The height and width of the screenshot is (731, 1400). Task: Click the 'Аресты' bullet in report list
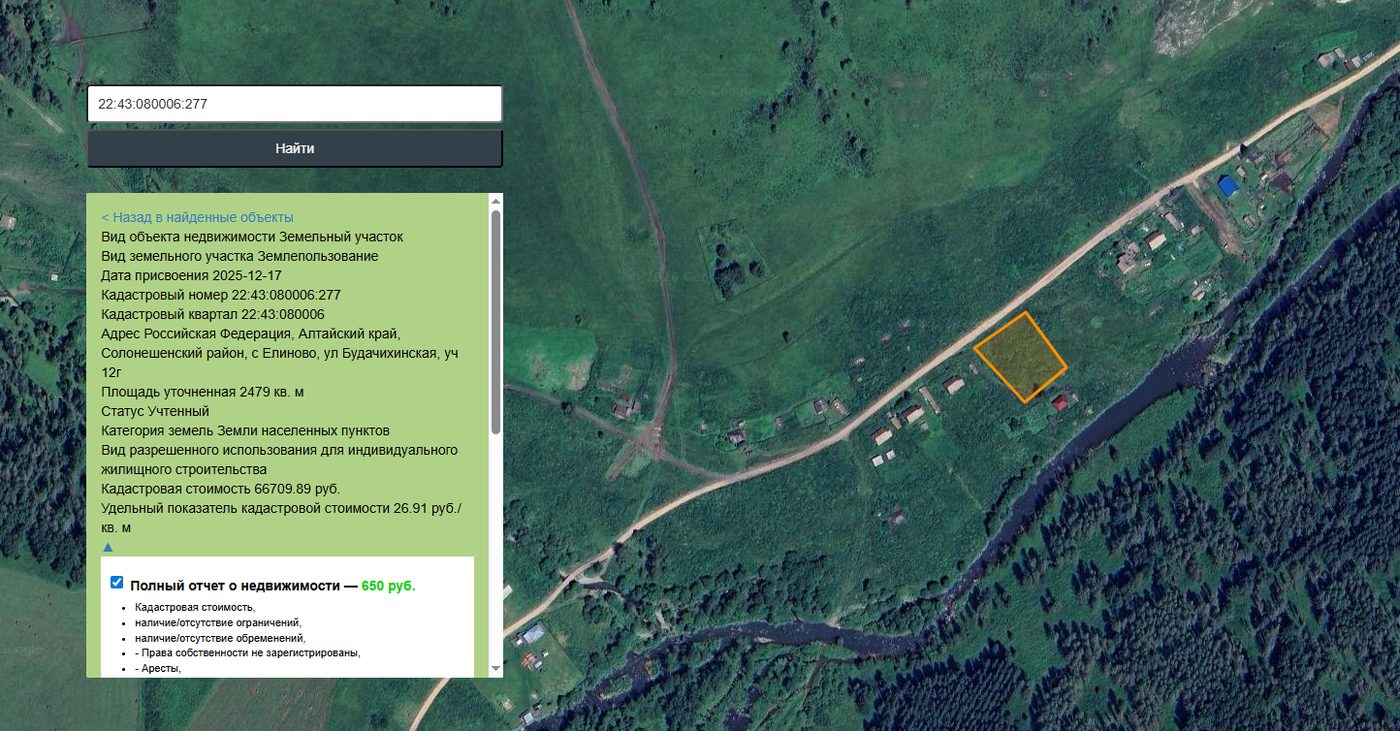(x=158, y=668)
